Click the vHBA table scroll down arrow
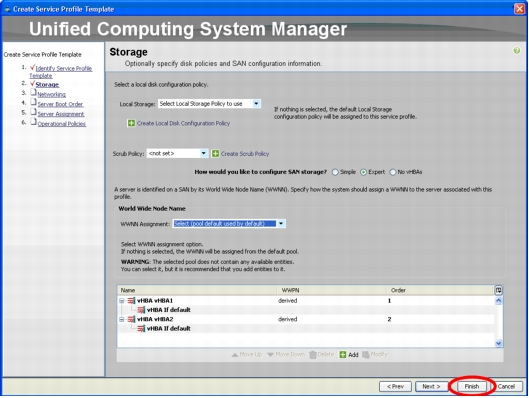 (498, 343)
